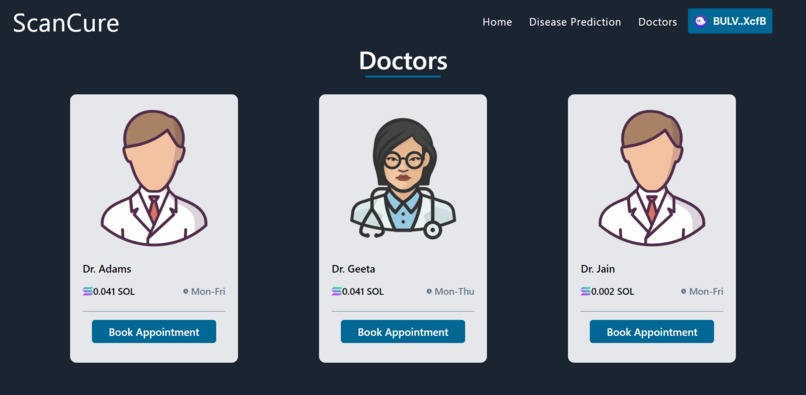Go to the Home page

pos(497,22)
